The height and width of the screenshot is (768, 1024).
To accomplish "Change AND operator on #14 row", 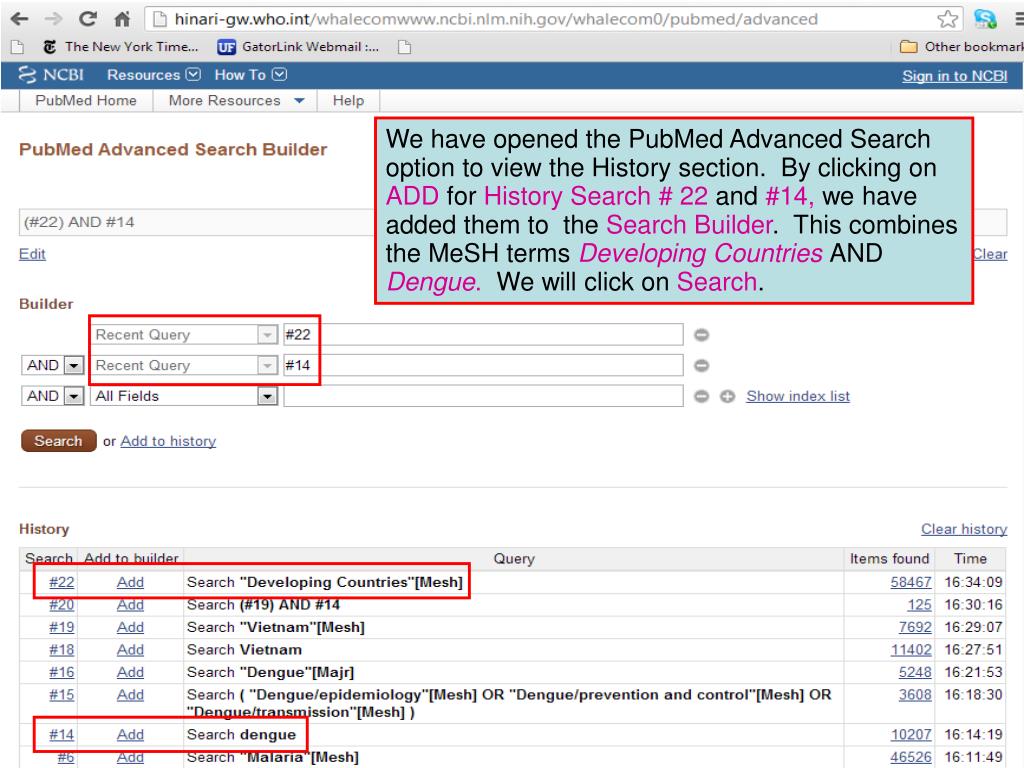I will tap(53, 366).
